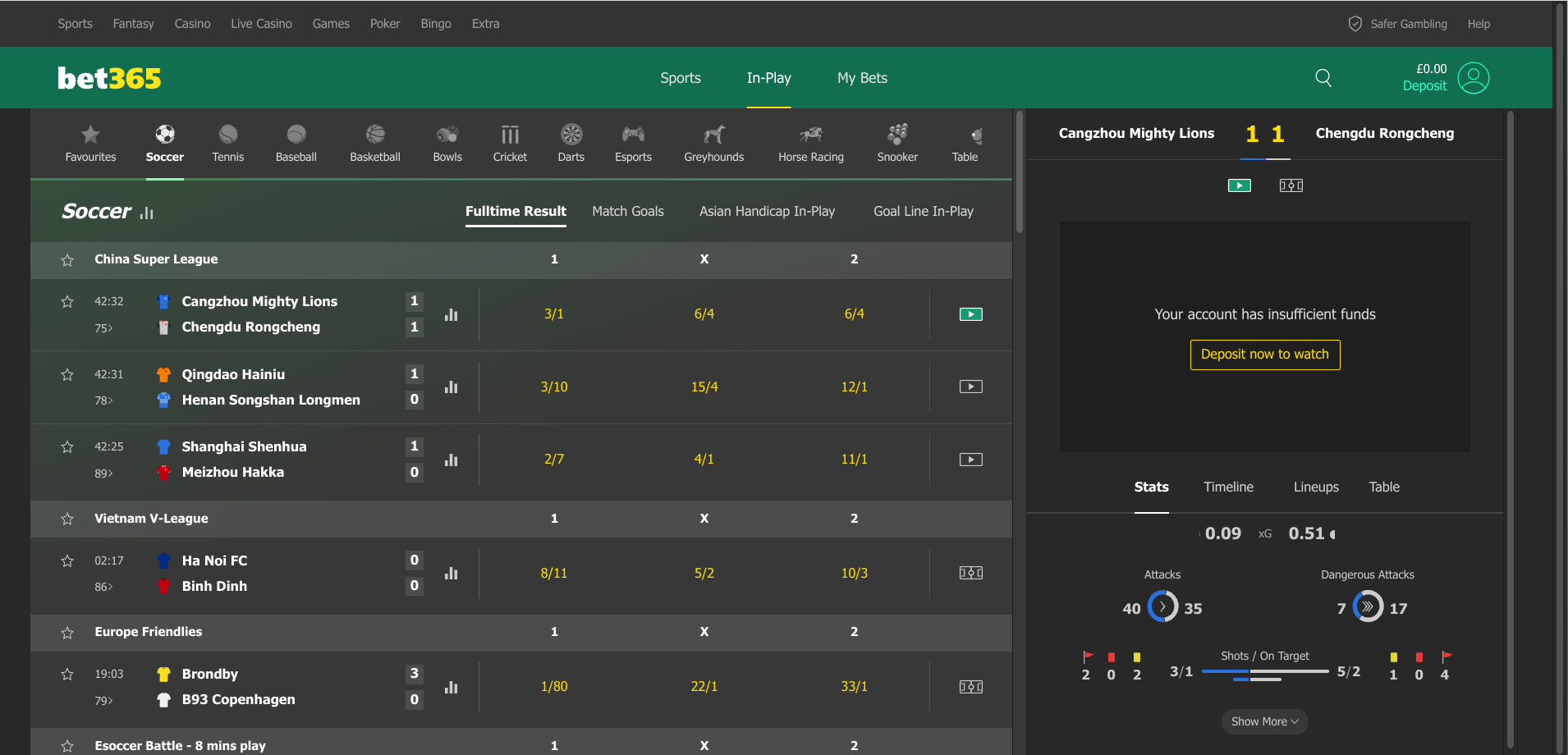This screenshot has height=755, width=1568.
Task: Expand 79 more markets for Brondby match
Action: coord(103,701)
